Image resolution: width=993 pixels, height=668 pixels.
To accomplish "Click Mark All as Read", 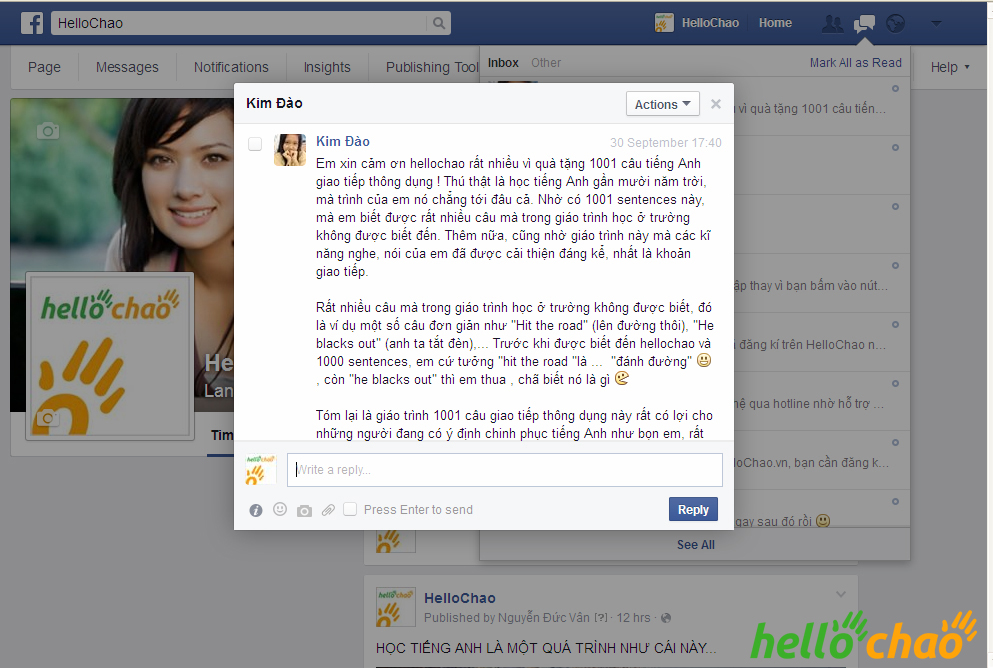I will [856, 63].
